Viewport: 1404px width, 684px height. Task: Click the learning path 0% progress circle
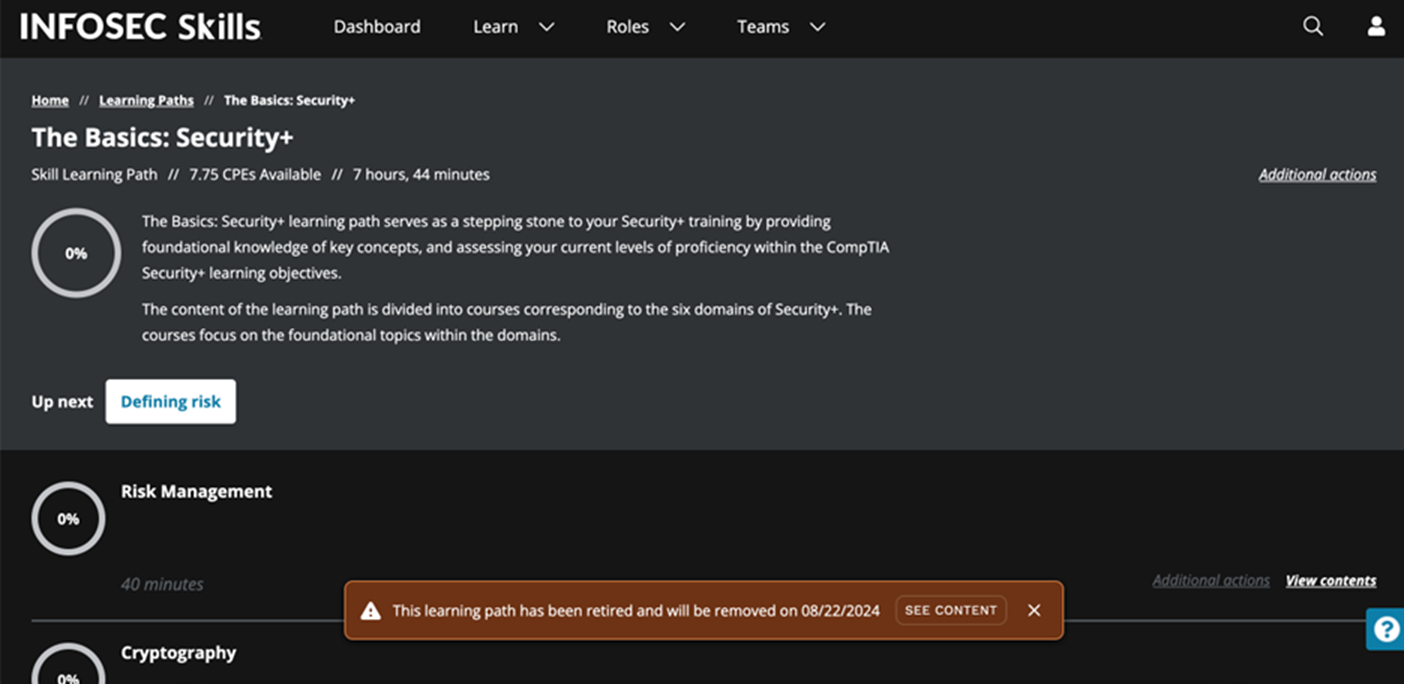76,253
